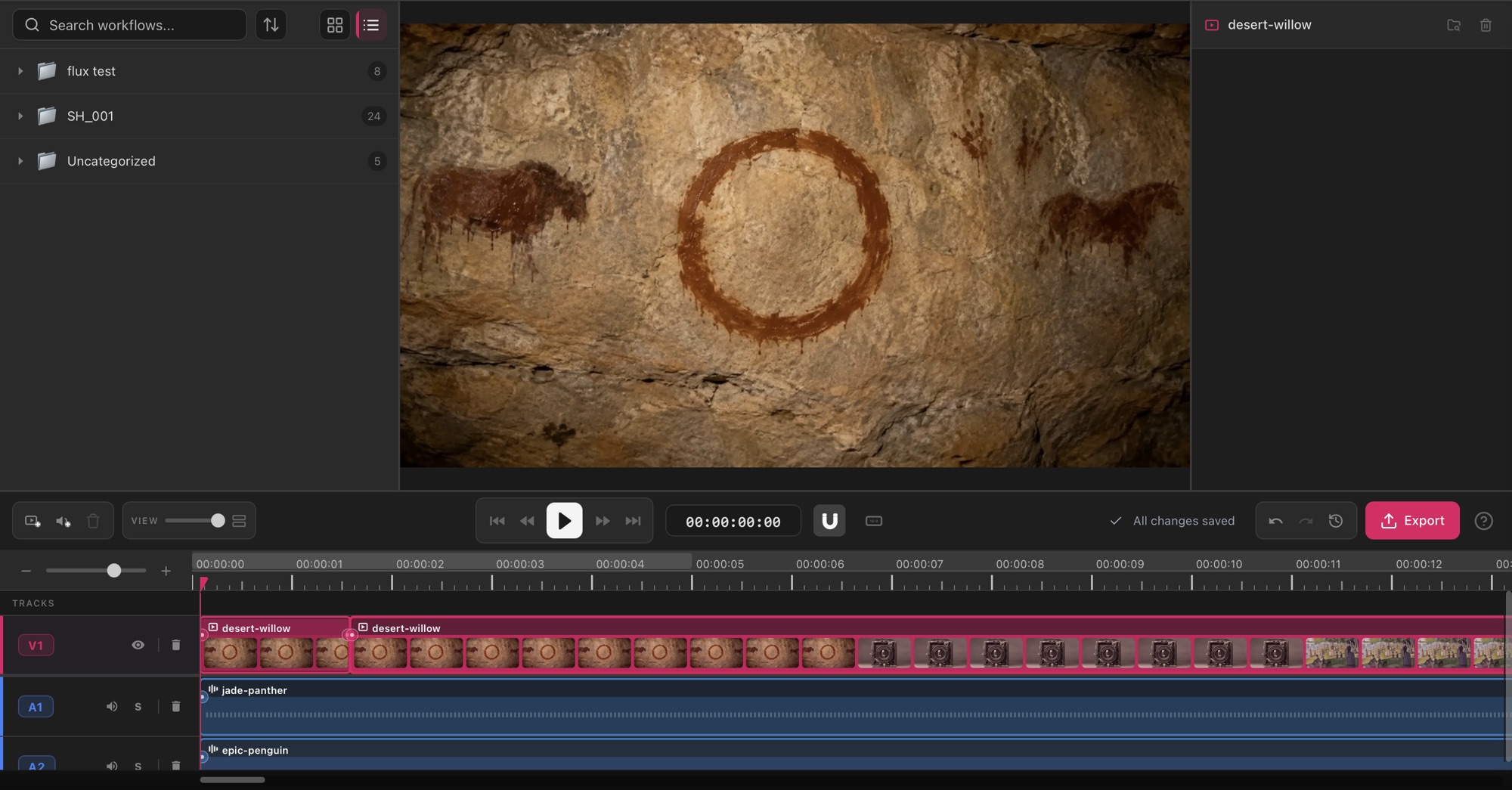Switch to grid view layout

click(335, 25)
